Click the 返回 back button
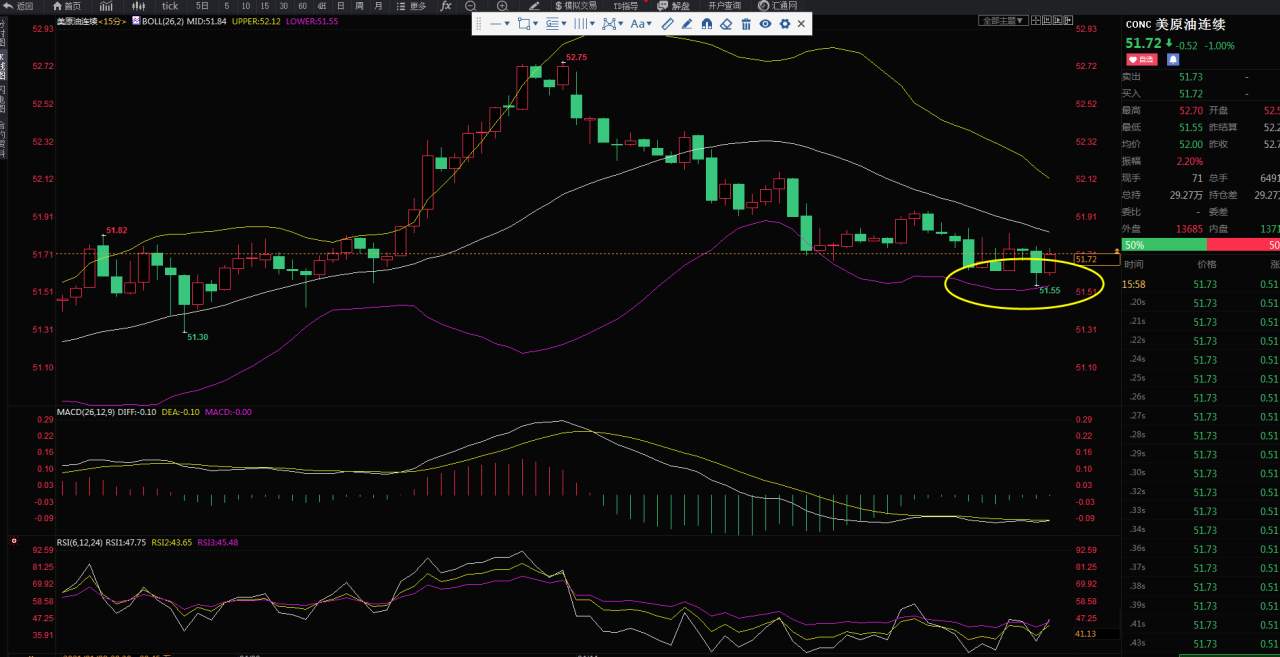 (x=18, y=6)
